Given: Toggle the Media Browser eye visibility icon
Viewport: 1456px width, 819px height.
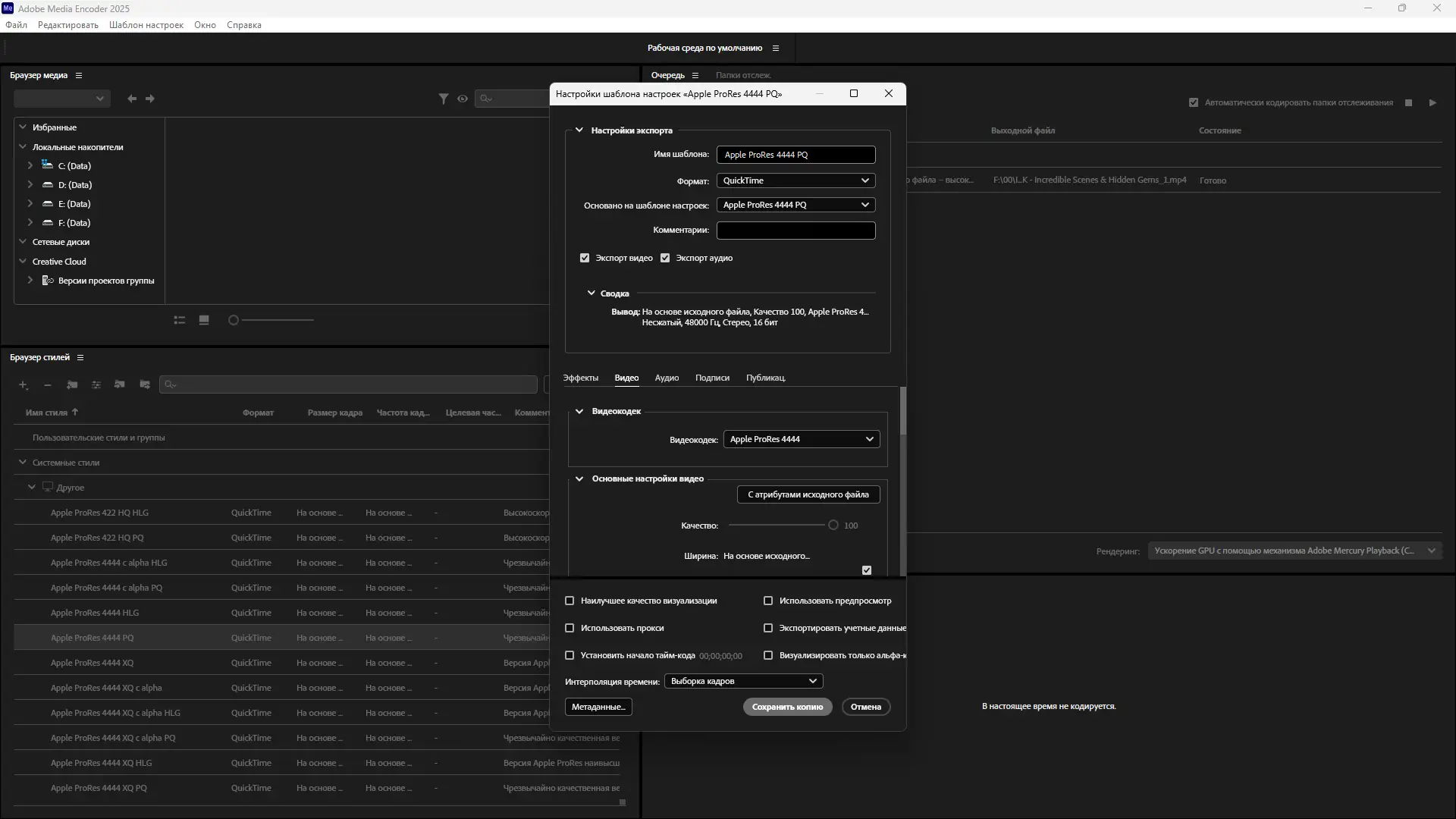Looking at the screenshot, I should coord(463,99).
